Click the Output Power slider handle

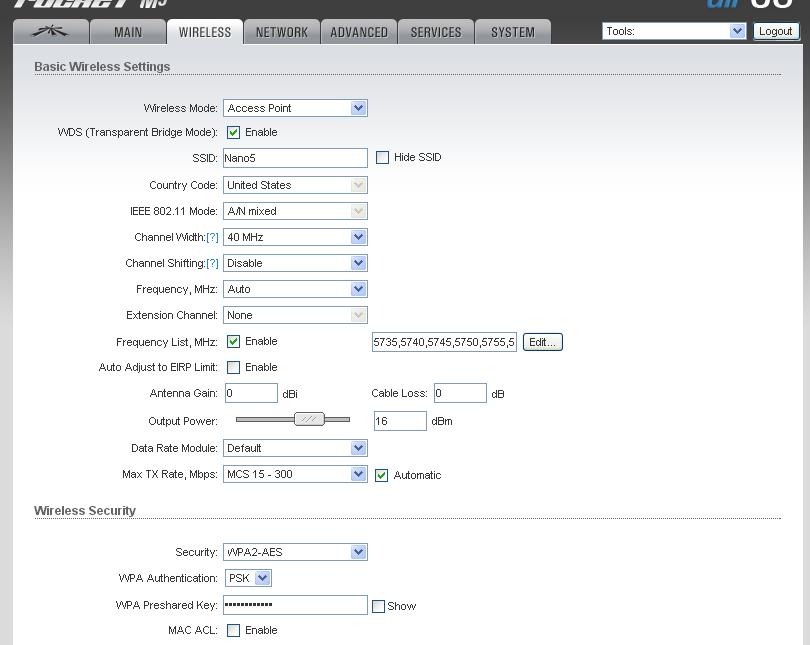tap(309, 419)
